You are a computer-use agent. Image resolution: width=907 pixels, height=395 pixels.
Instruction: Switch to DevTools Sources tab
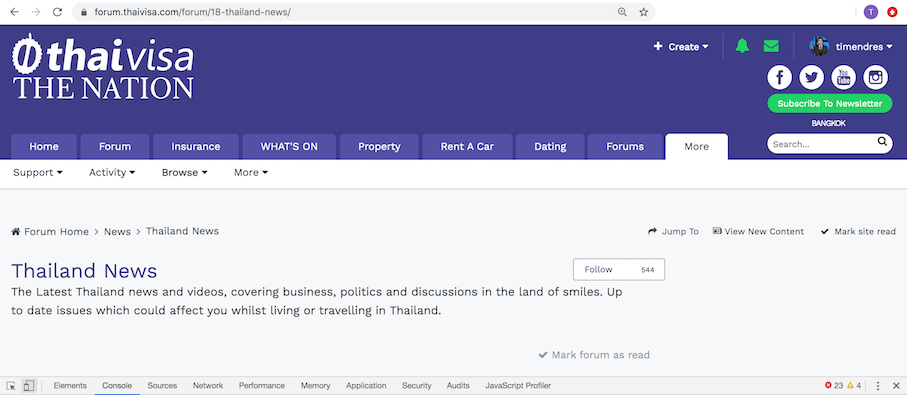[162, 386]
